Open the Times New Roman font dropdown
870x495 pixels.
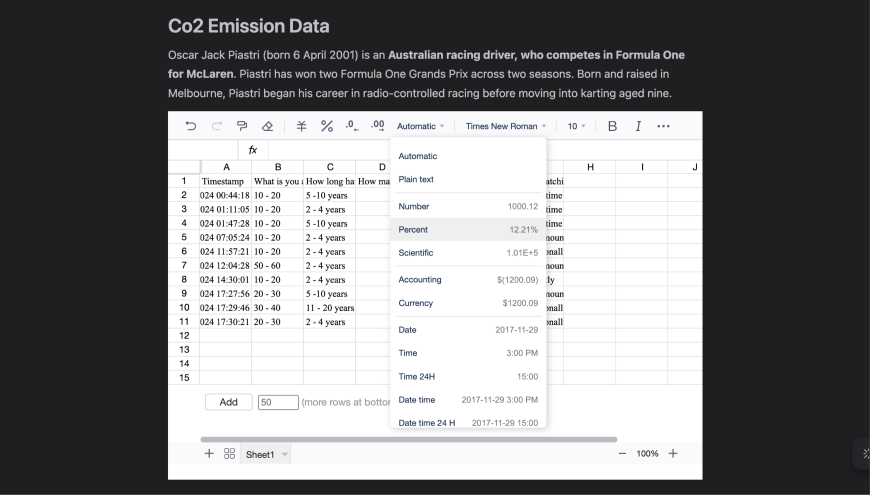[x=507, y=126]
